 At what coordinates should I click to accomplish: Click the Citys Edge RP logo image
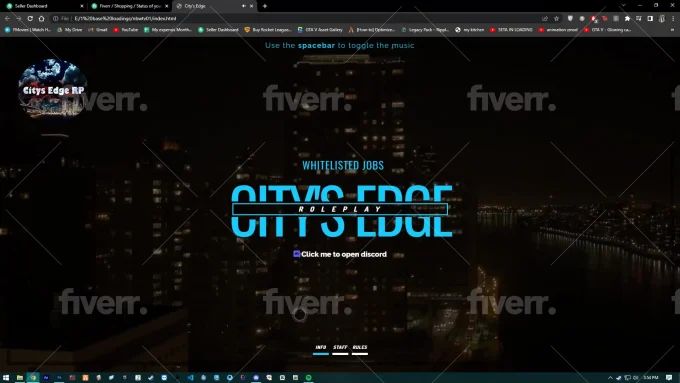tap(52, 88)
